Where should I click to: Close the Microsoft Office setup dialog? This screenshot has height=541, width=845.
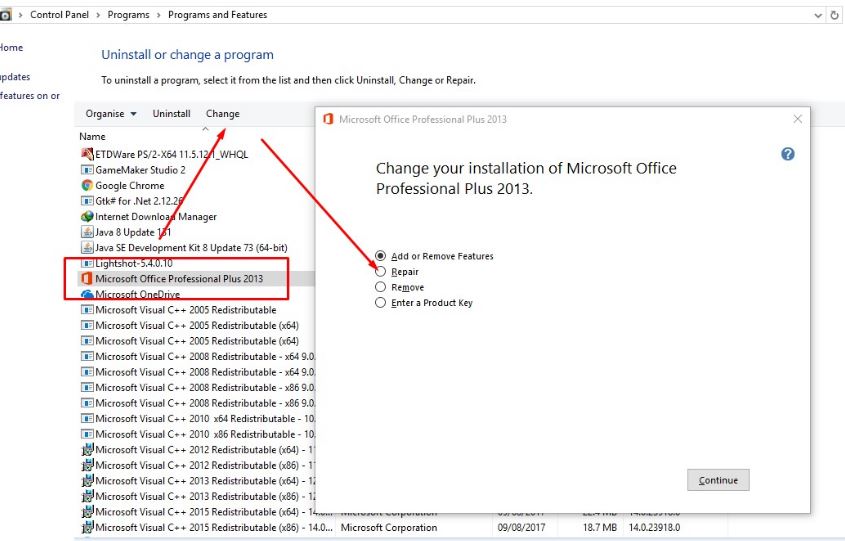(x=798, y=119)
